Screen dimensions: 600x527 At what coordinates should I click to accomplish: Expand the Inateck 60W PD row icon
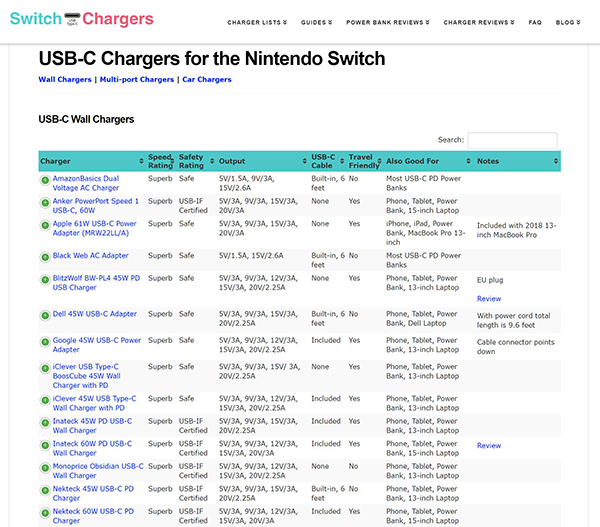[45, 445]
